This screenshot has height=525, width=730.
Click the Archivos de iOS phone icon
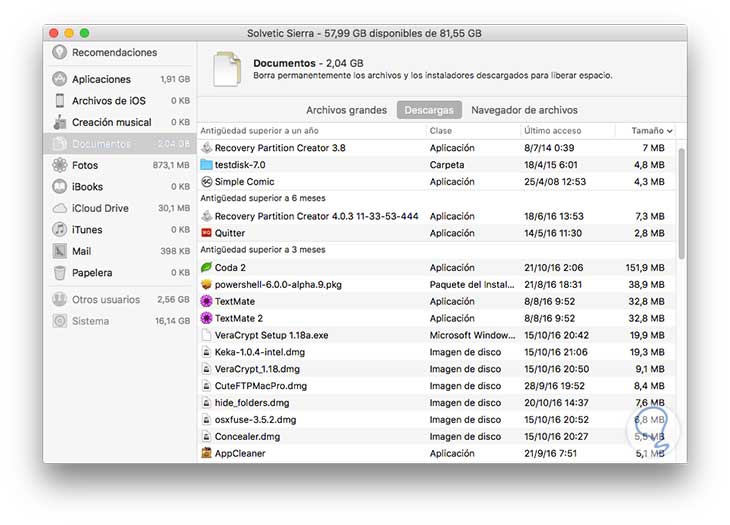[x=60, y=101]
